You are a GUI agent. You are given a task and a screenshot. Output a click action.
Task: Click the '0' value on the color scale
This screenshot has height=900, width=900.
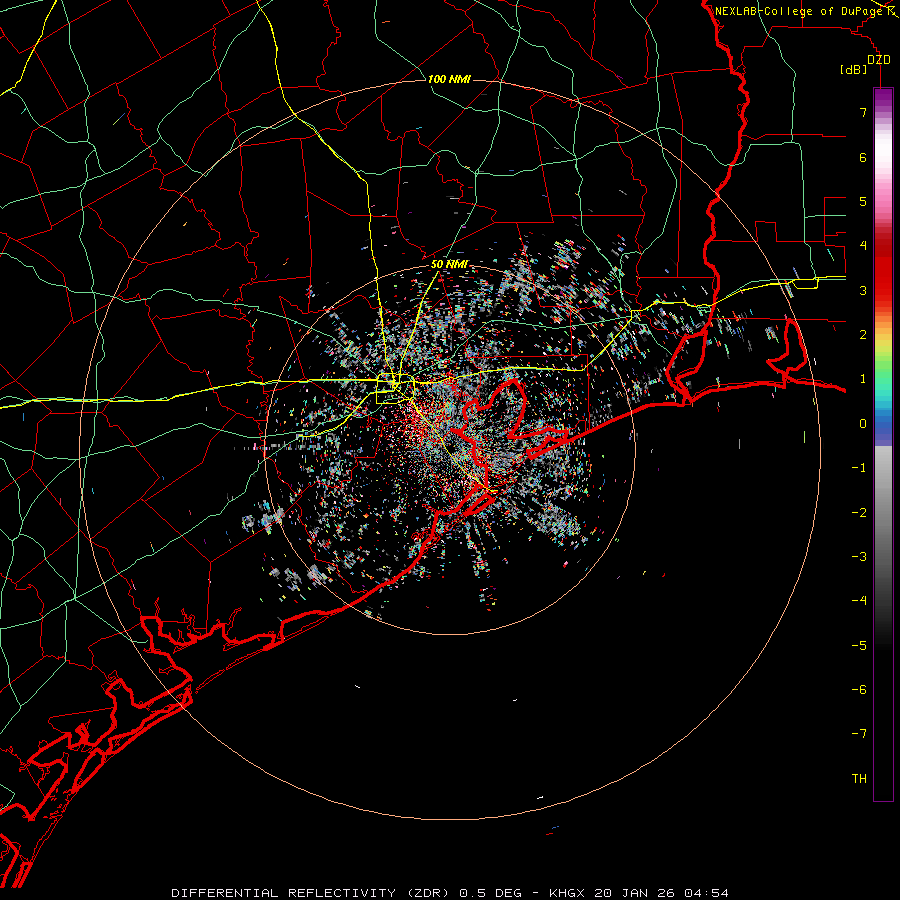point(863,424)
